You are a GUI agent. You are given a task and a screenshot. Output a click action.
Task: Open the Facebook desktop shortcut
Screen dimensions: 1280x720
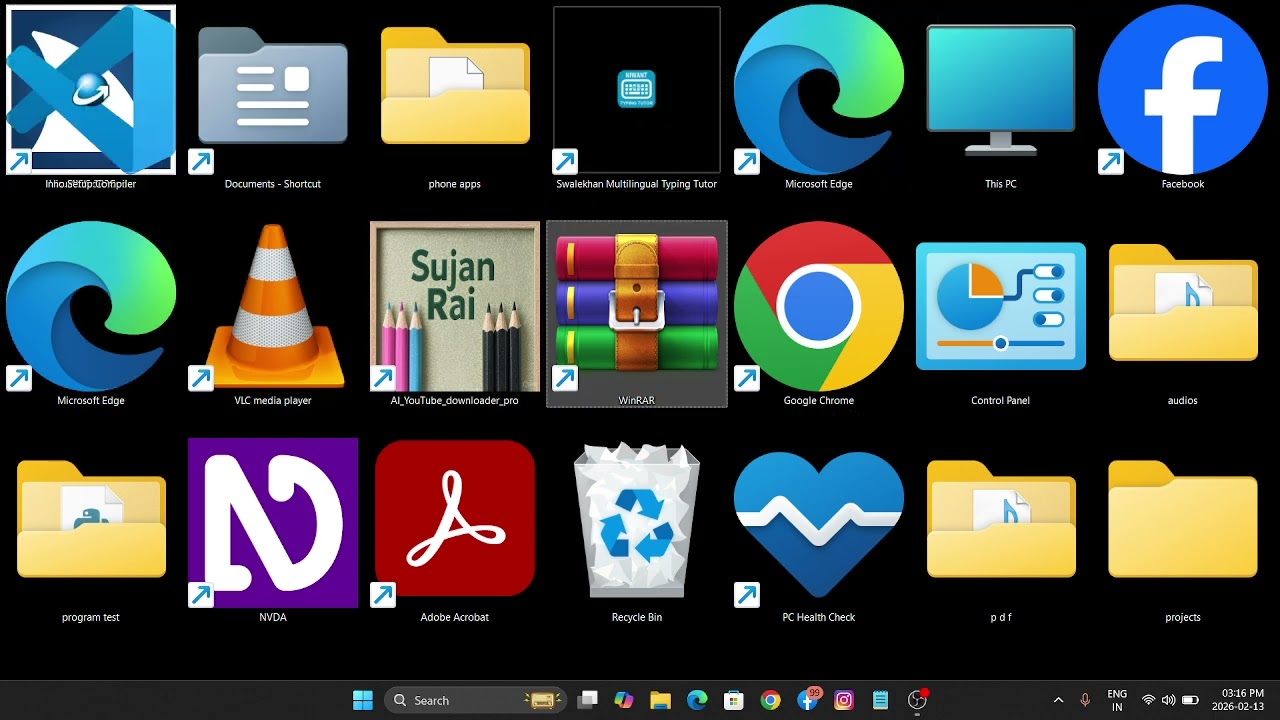tap(1183, 98)
